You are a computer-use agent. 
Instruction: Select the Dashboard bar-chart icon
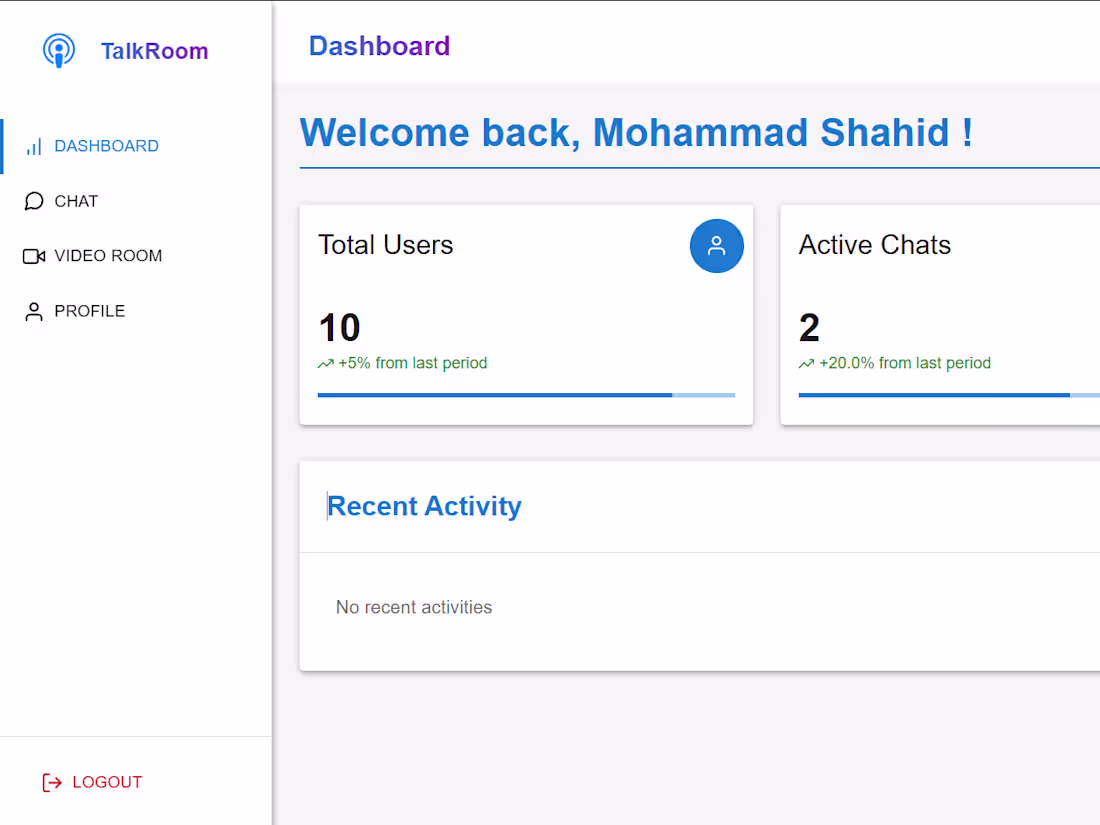pyautogui.click(x=33, y=146)
